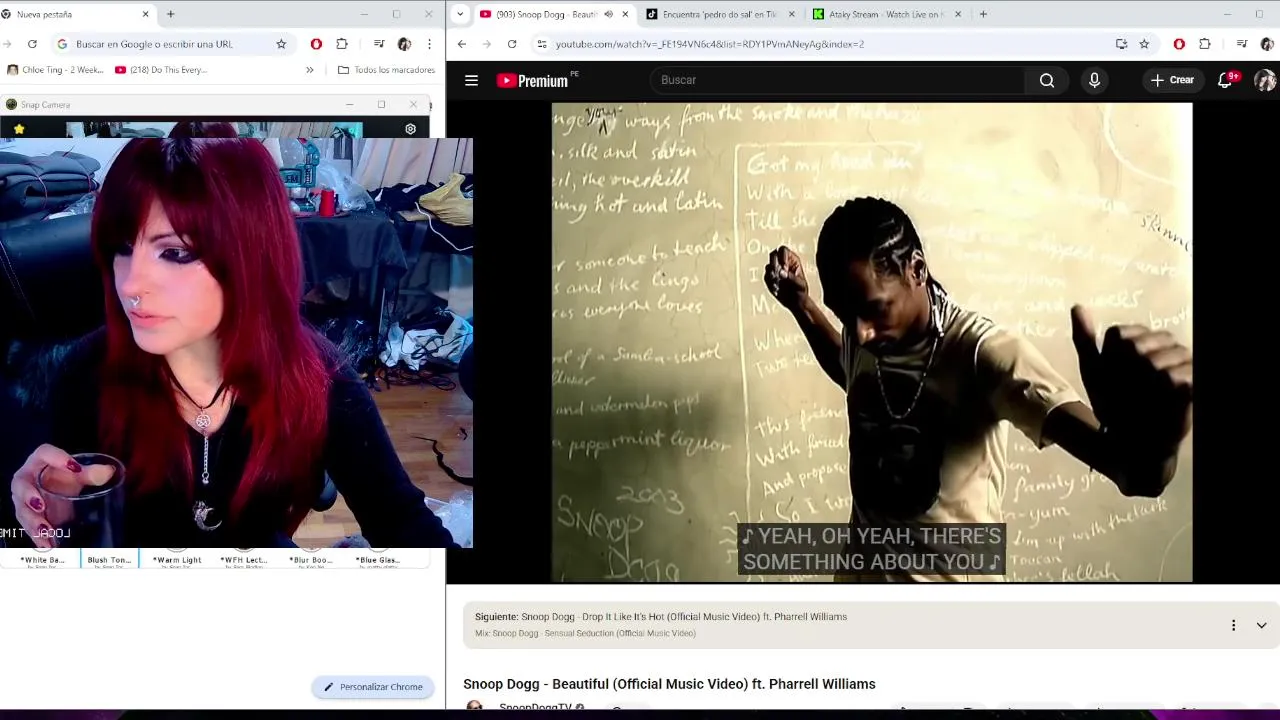Open the Chrome three-dot menu in left window
1280x720 pixels.
pyautogui.click(x=429, y=44)
